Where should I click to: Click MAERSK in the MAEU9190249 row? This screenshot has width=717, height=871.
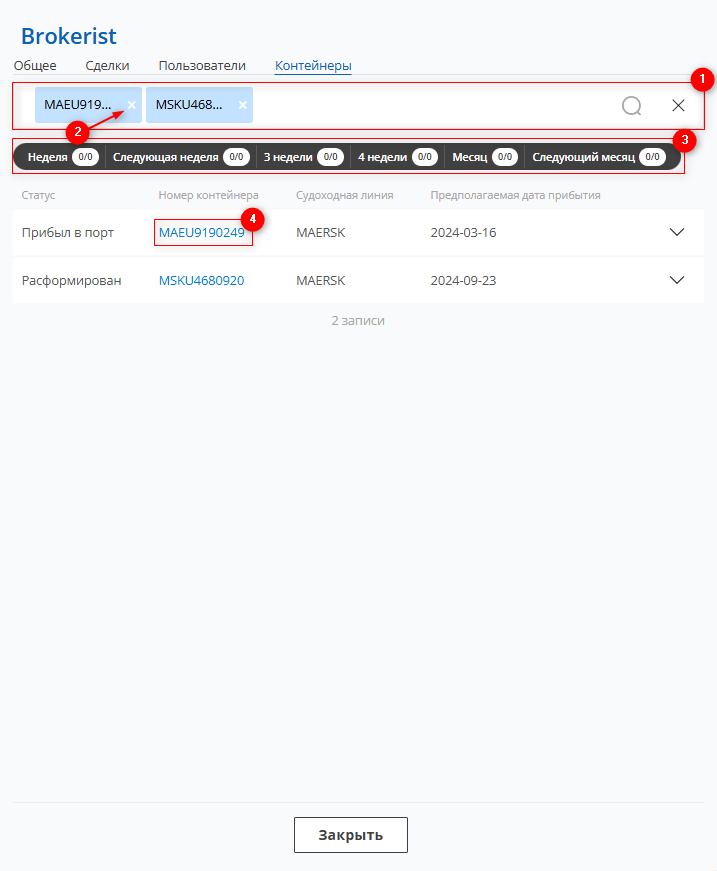(320, 233)
